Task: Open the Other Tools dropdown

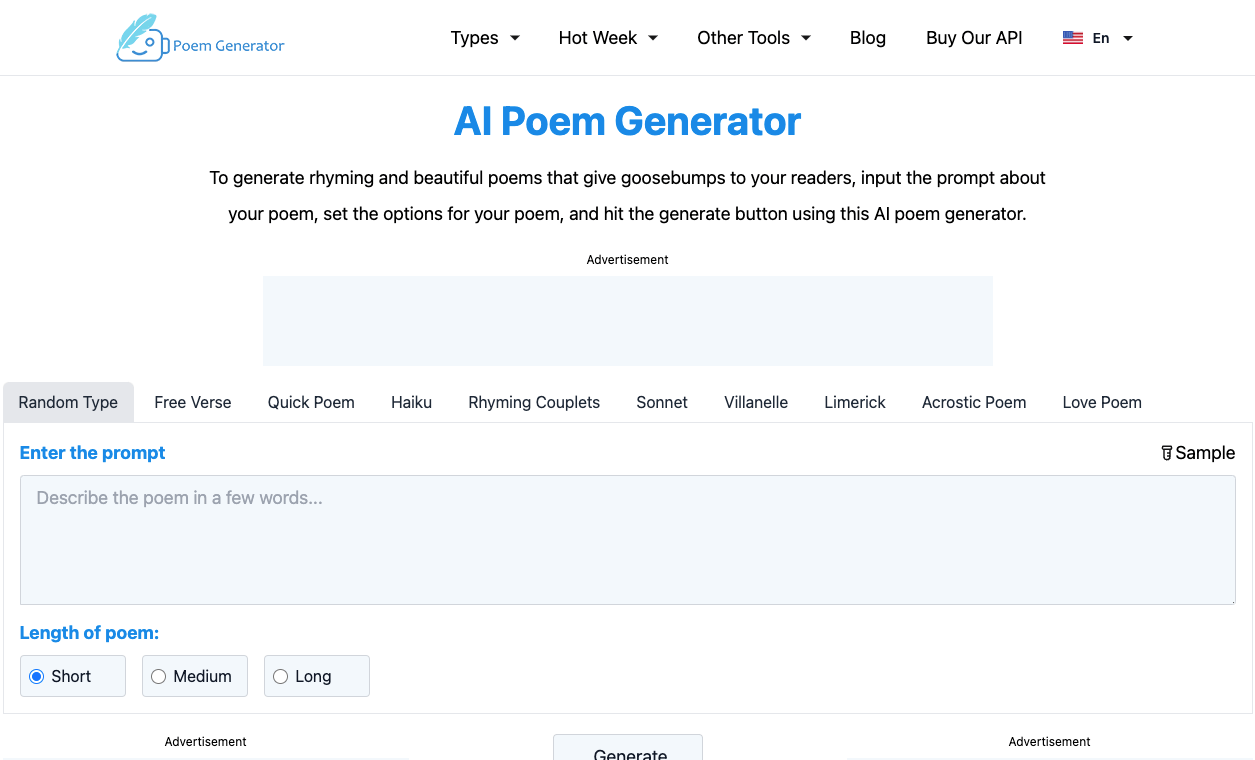Action: coord(754,37)
